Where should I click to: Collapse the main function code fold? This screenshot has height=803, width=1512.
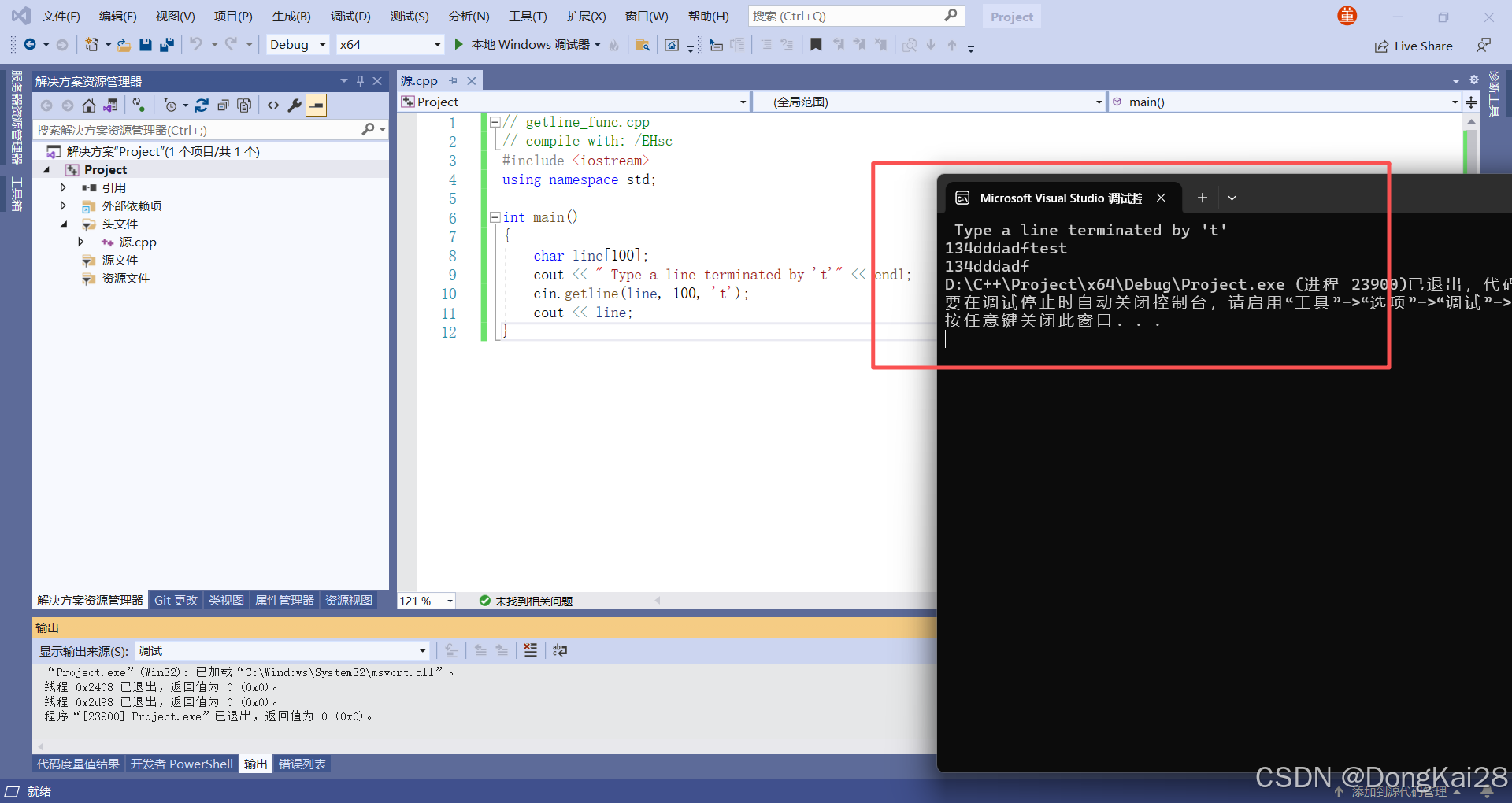[495, 217]
